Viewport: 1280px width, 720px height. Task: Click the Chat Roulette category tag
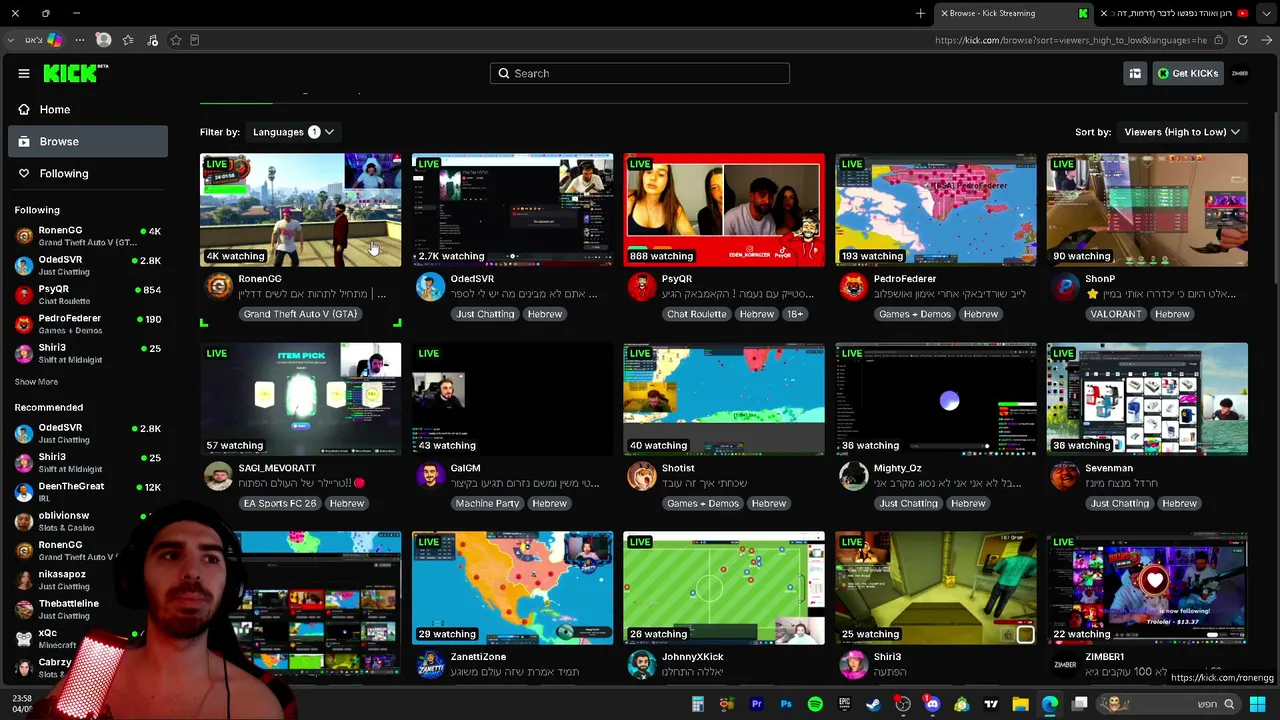[696, 314]
